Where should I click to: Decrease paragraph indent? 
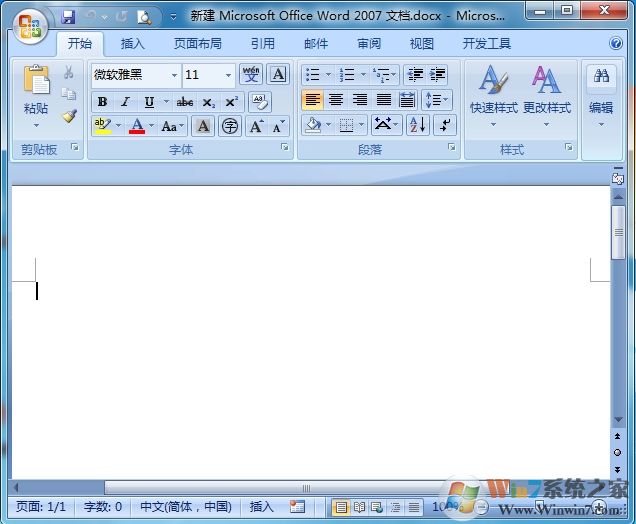pyautogui.click(x=415, y=75)
